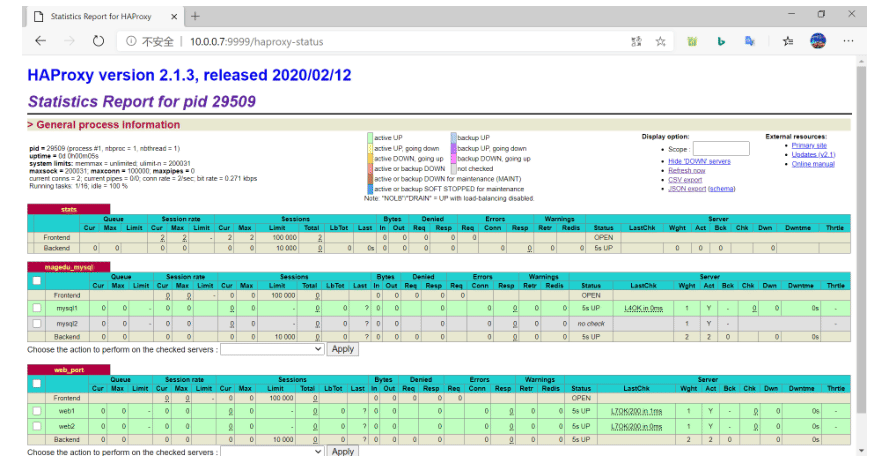Screen dimensions: 869x472
Task: Reload the page with the refresh icon
Action: pos(98,41)
